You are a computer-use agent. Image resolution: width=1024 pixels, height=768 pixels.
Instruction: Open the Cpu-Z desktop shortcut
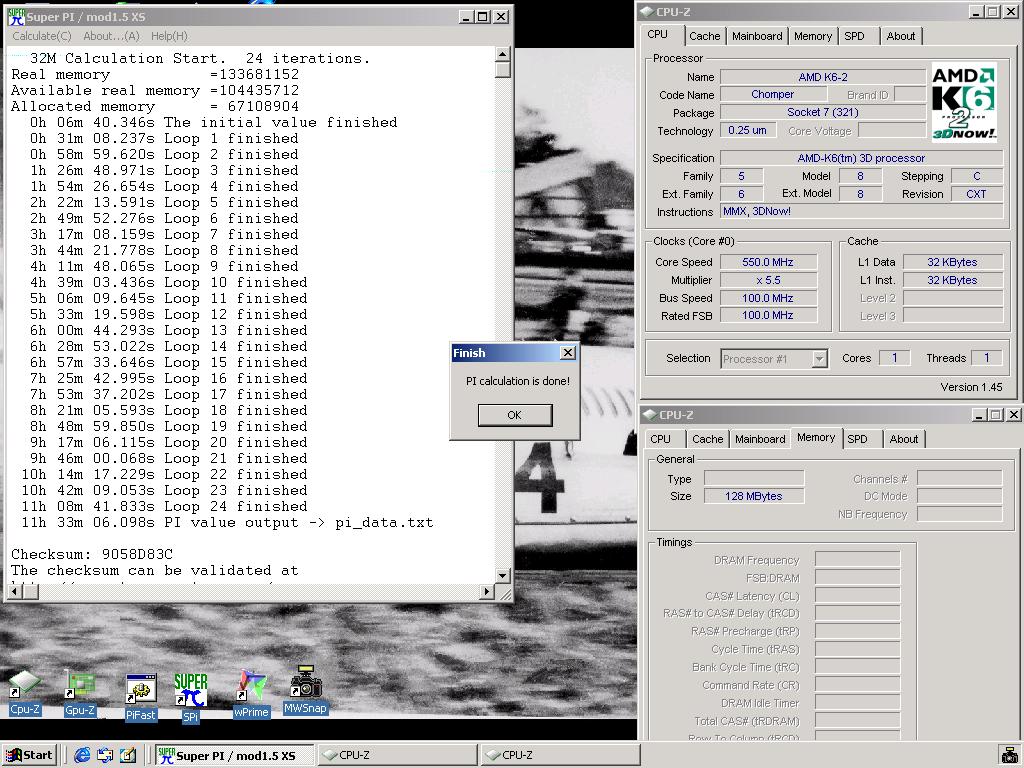pyautogui.click(x=25, y=694)
